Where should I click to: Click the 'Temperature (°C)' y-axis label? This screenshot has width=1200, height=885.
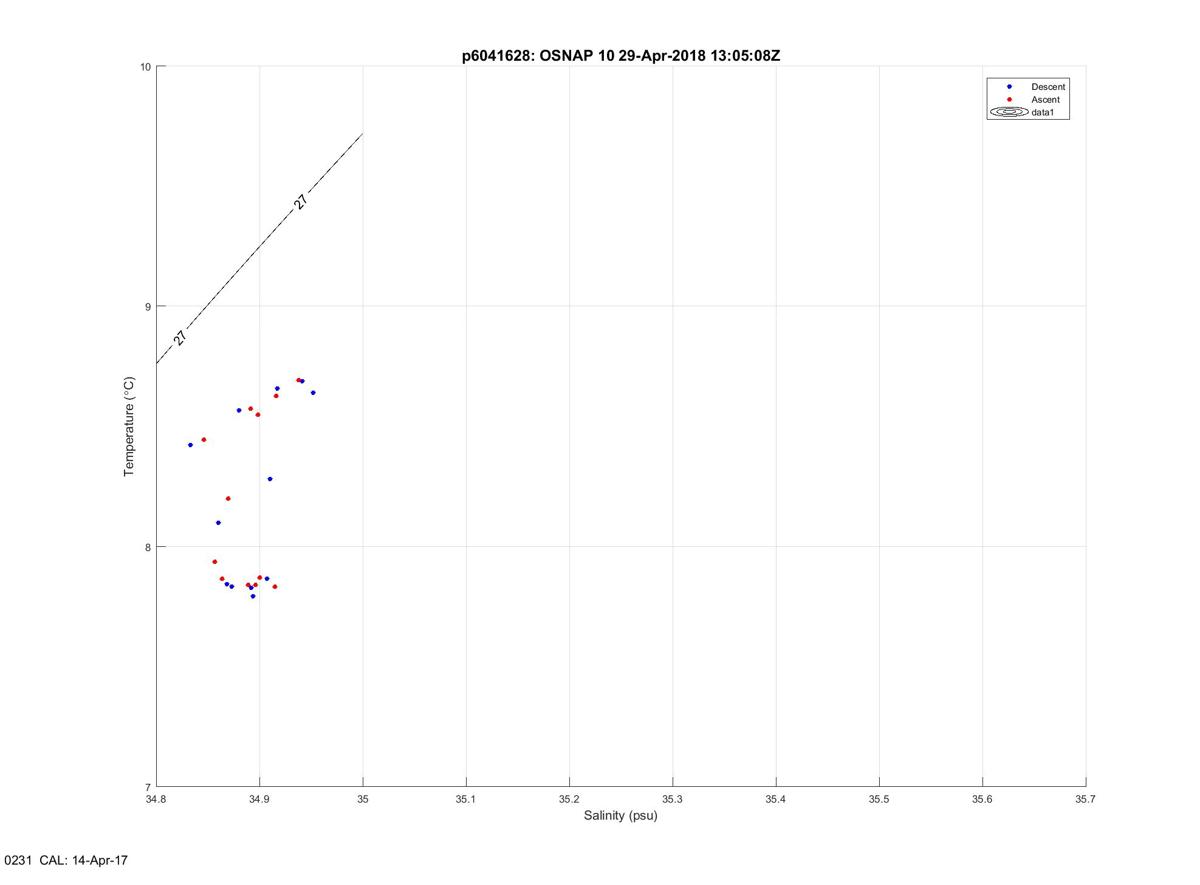129,426
